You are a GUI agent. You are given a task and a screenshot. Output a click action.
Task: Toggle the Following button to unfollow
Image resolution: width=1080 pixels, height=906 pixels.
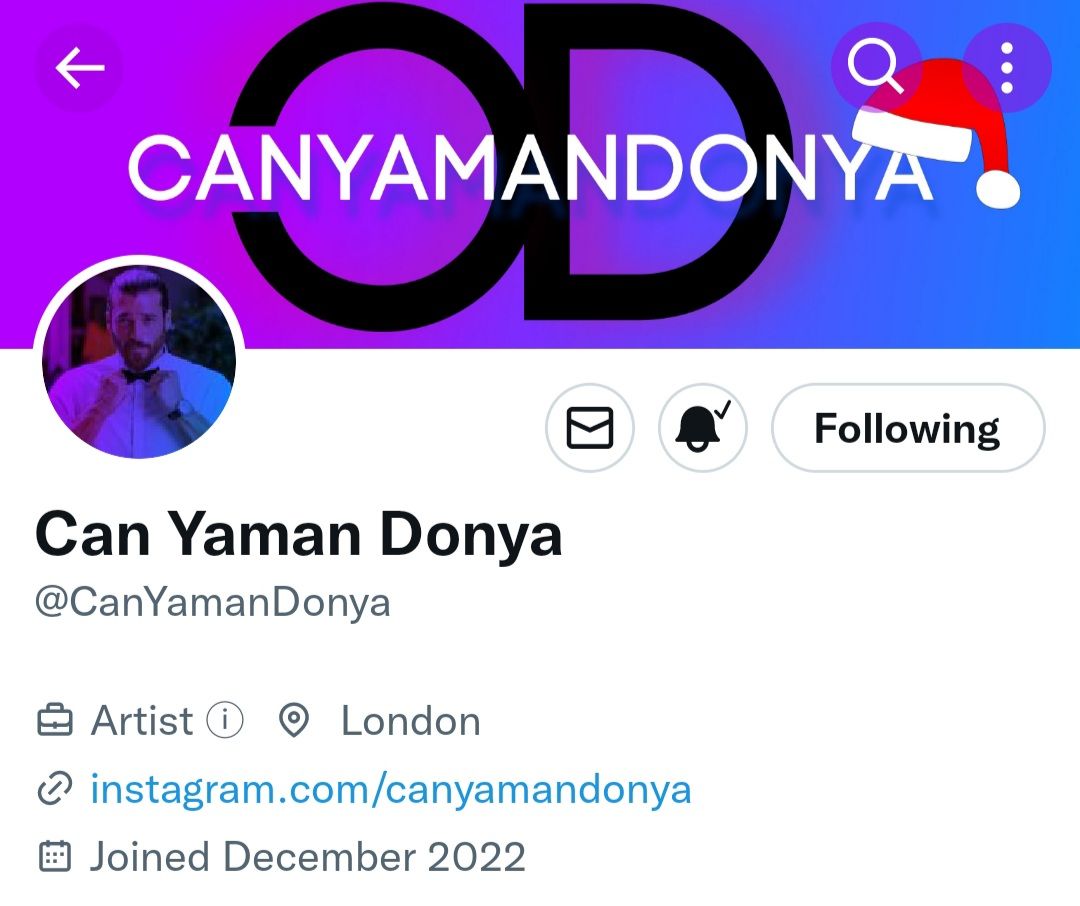(x=908, y=428)
